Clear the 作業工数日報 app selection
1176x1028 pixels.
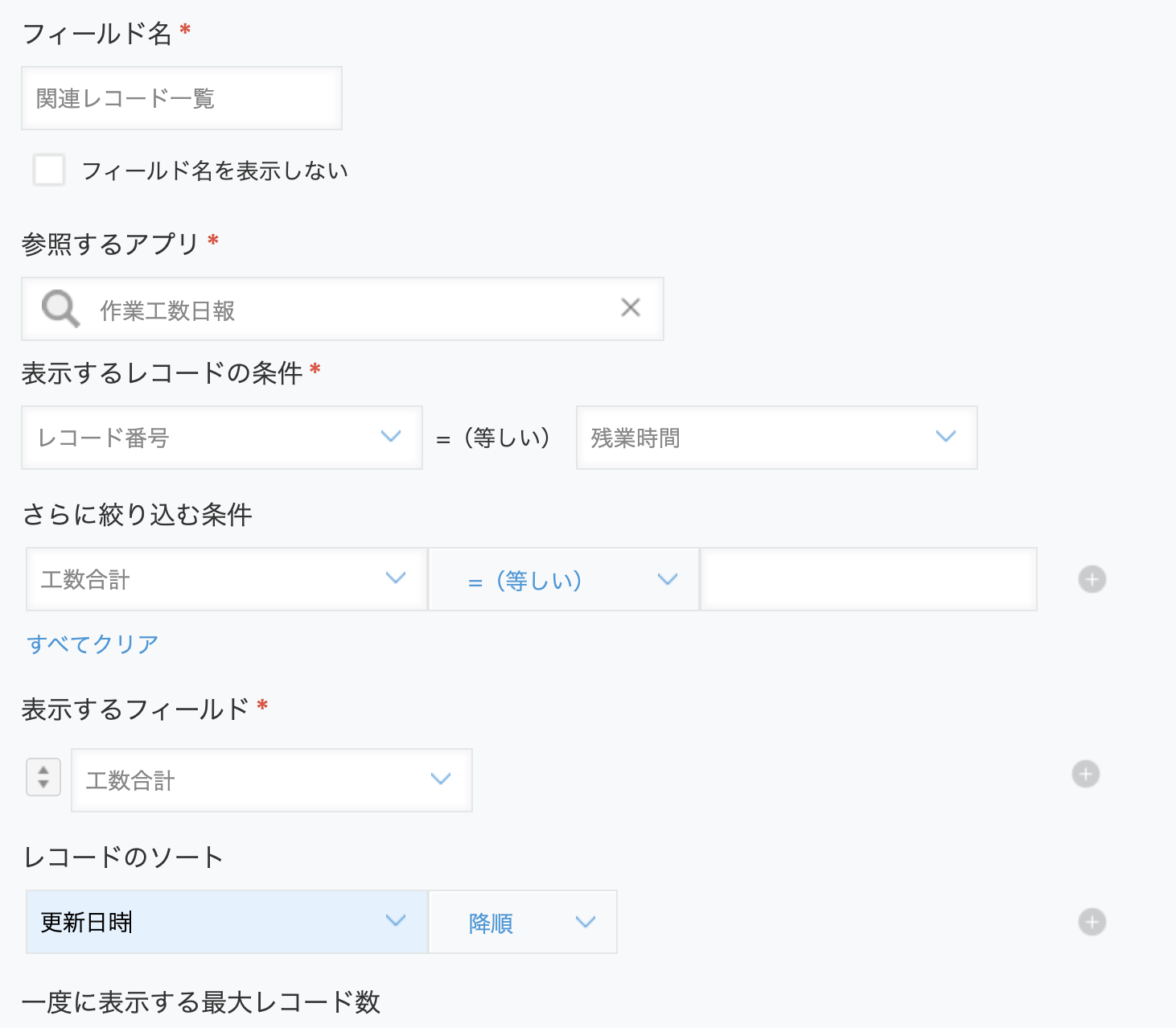(x=631, y=307)
